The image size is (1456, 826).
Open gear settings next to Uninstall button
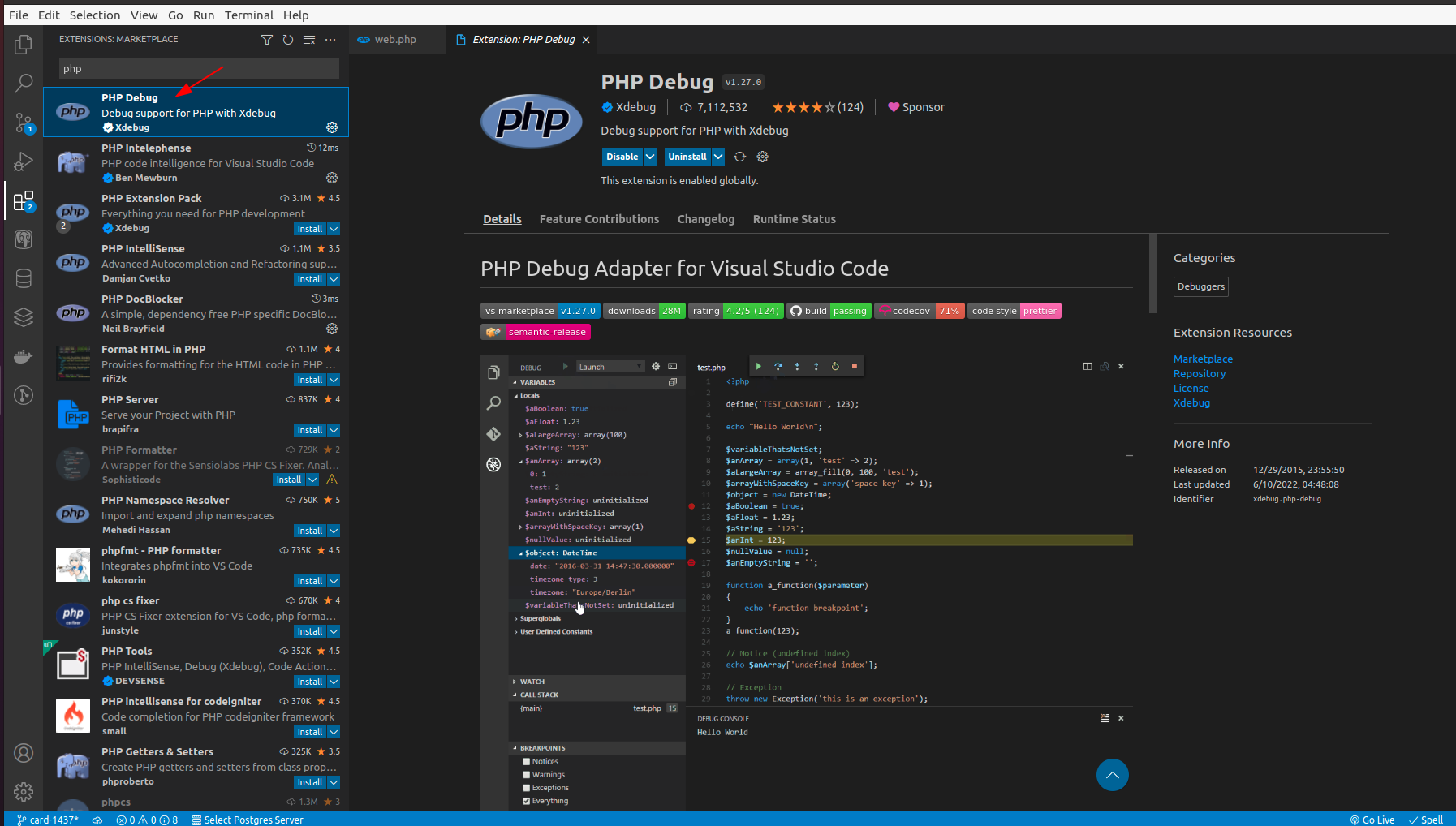pos(762,157)
